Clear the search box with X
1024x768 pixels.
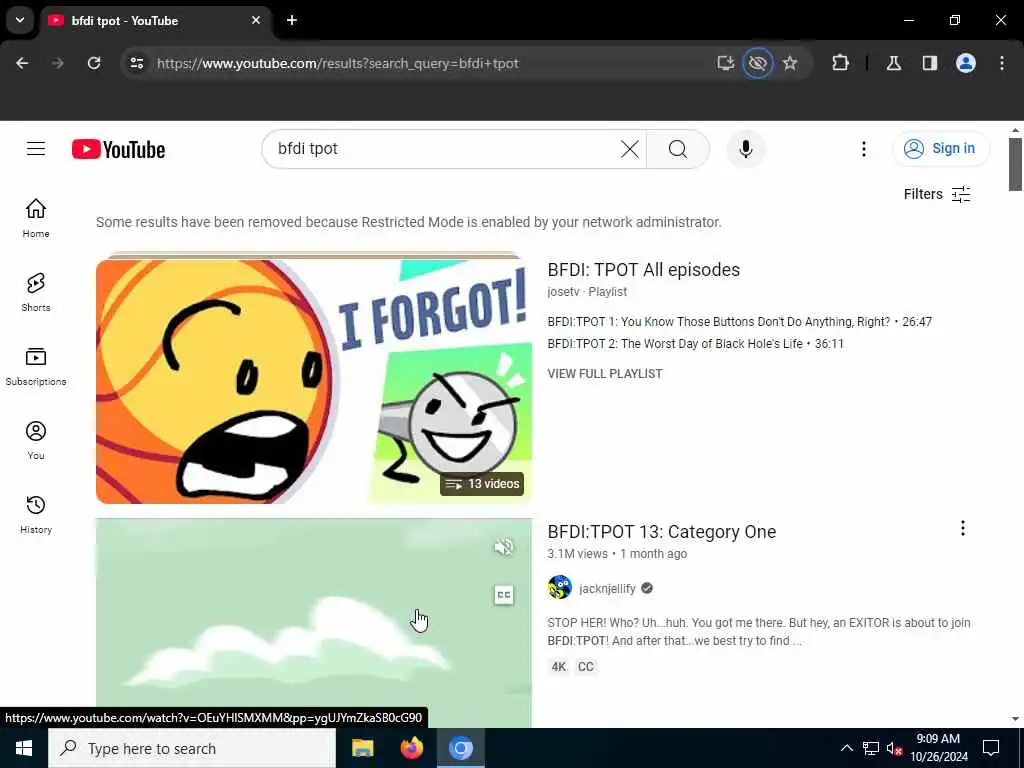click(630, 149)
